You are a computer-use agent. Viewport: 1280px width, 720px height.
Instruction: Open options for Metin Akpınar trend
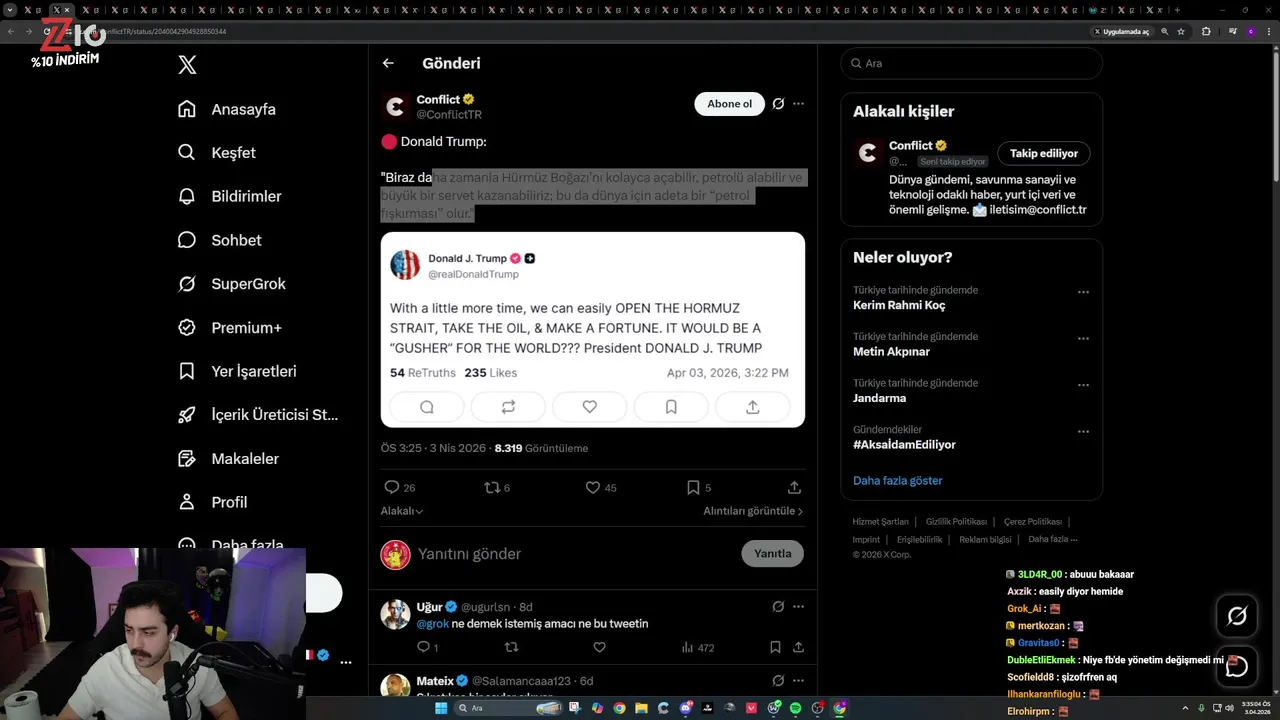tap(1083, 339)
